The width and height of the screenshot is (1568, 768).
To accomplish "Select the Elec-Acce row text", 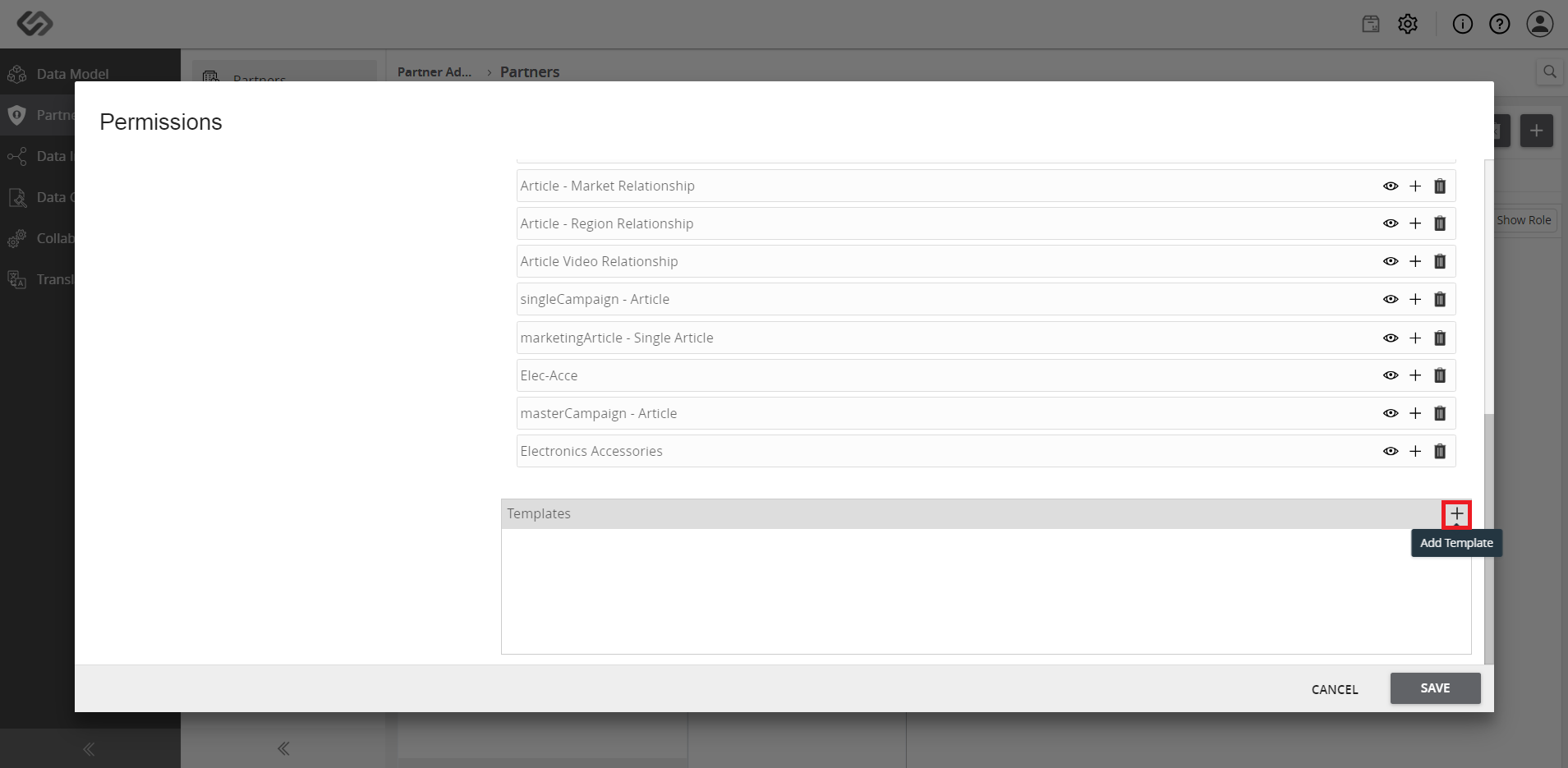I will (549, 376).
